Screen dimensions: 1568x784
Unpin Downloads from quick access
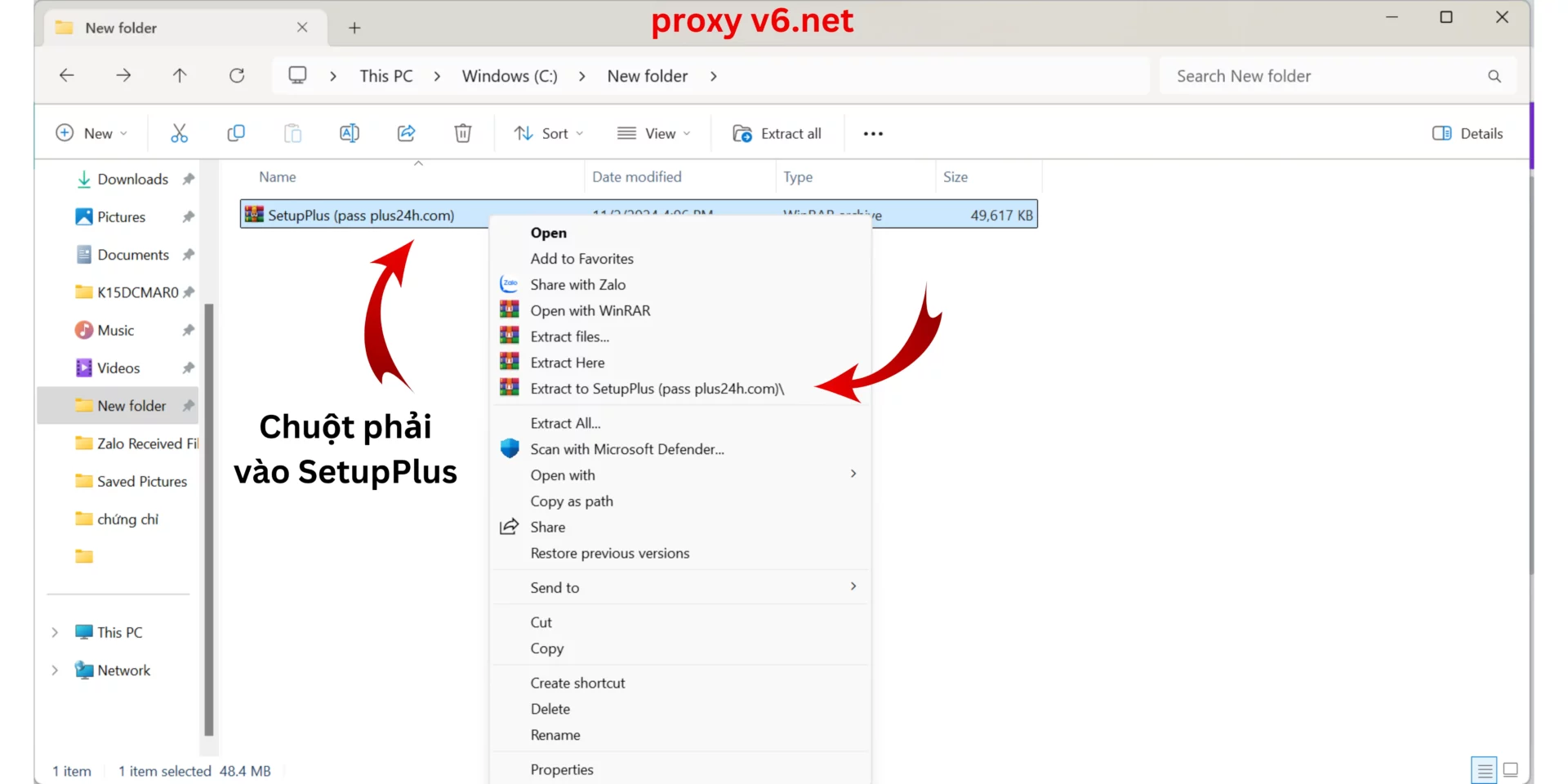click(x=189, y=179)
